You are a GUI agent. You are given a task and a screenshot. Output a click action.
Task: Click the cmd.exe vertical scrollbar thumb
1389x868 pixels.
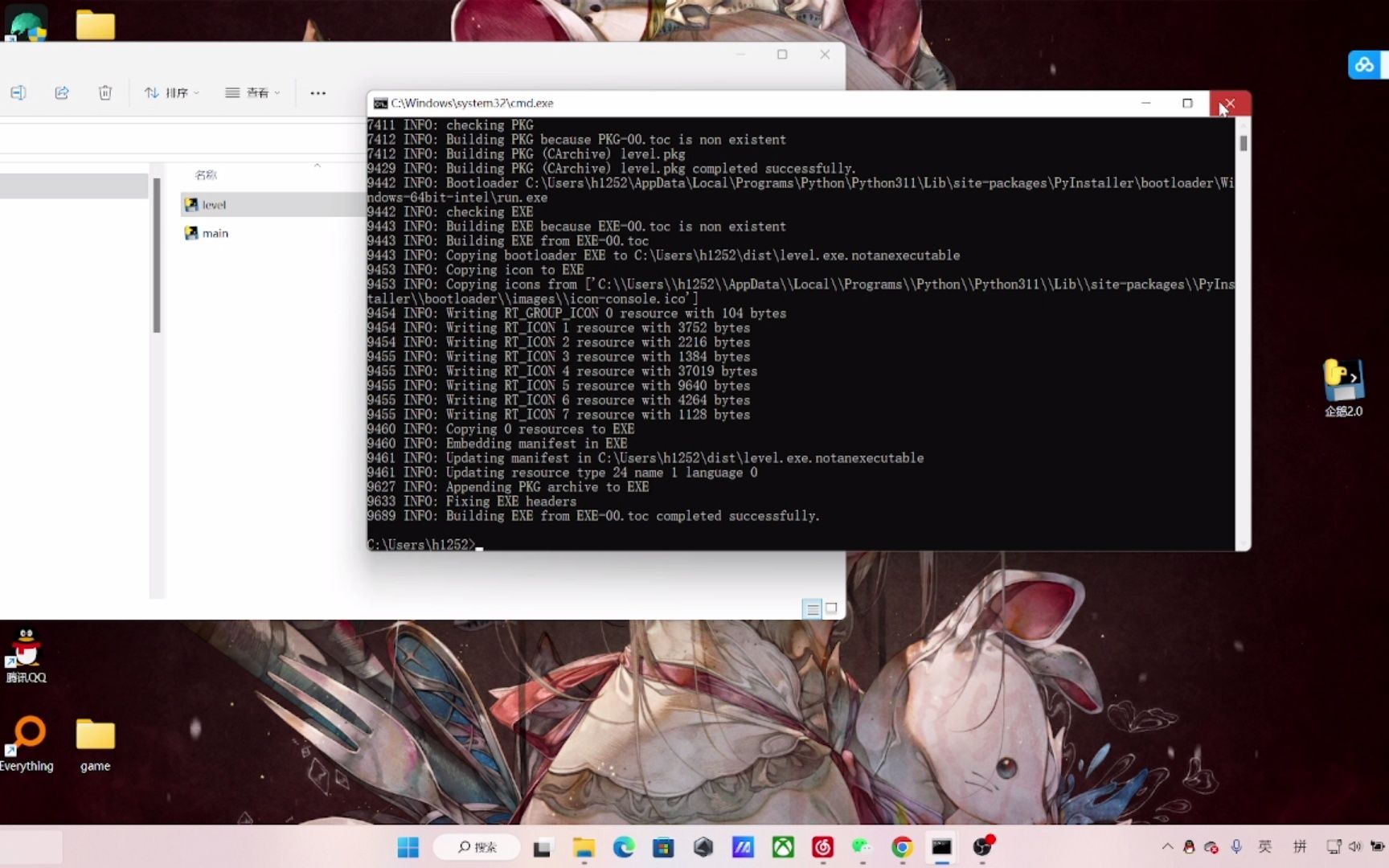pyautogui.click(x=1243, y=143)
